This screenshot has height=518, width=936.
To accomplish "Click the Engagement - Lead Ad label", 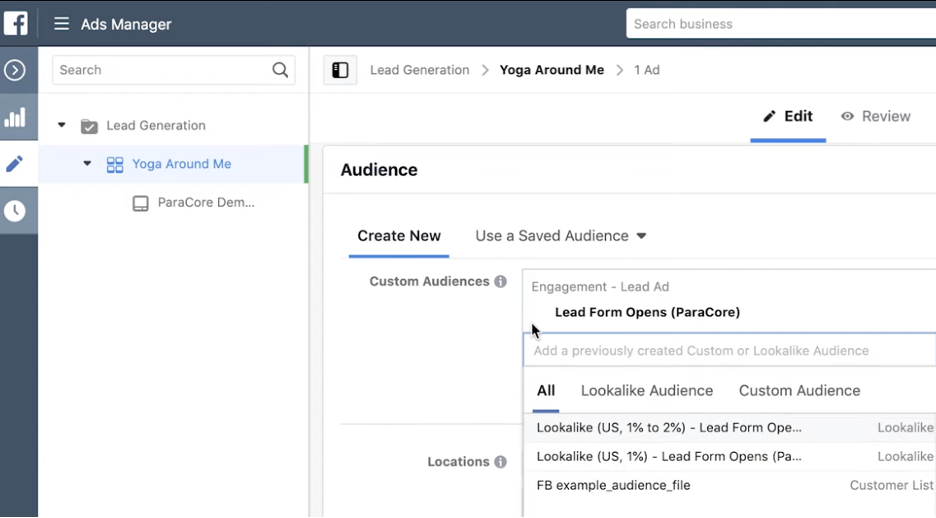I will (600, 287).
